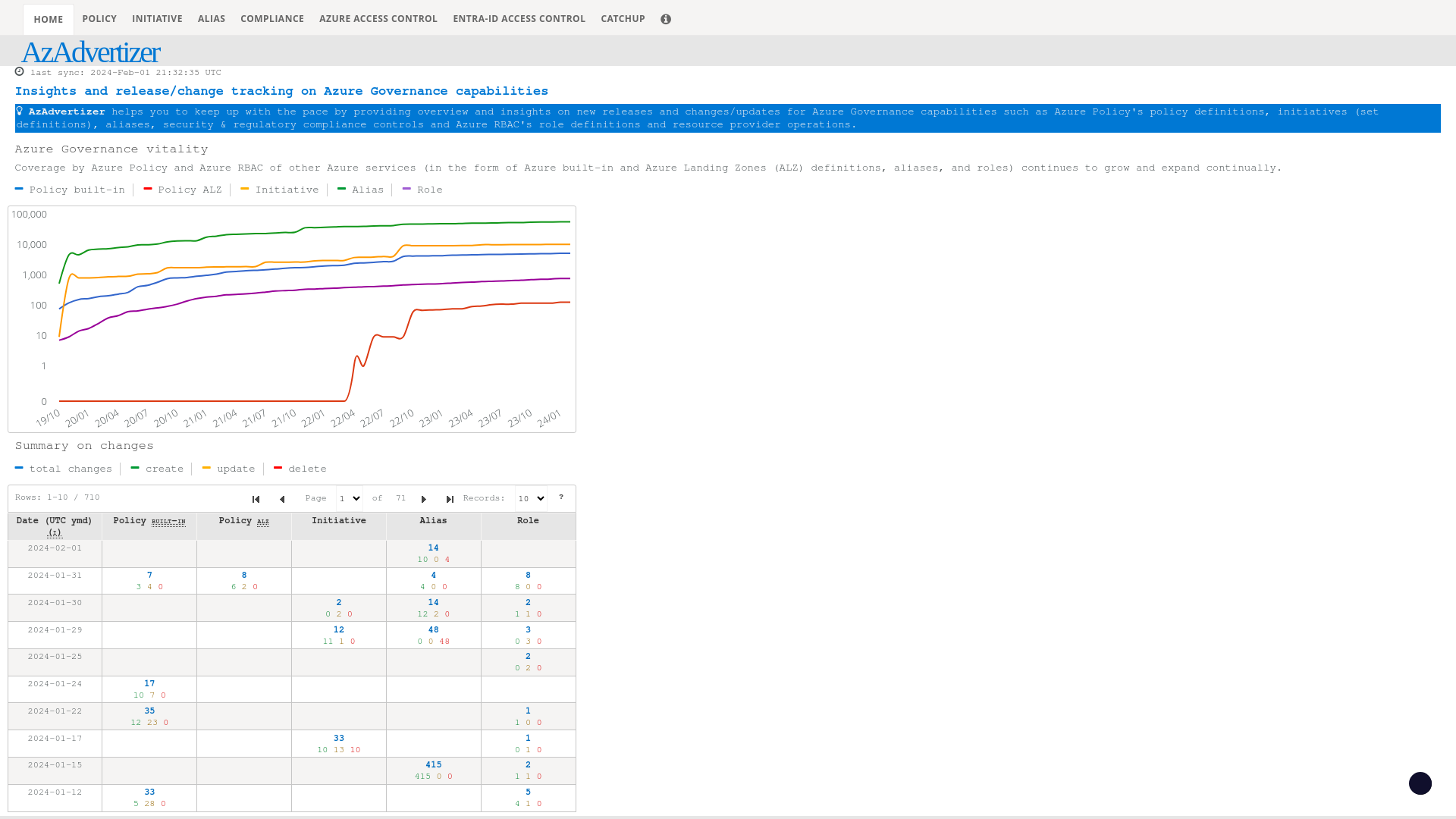The width and height of the screenshot is (1456, 819).
Task: Open Role 3 changes on 2024-01-29
Action: [529, 629]
